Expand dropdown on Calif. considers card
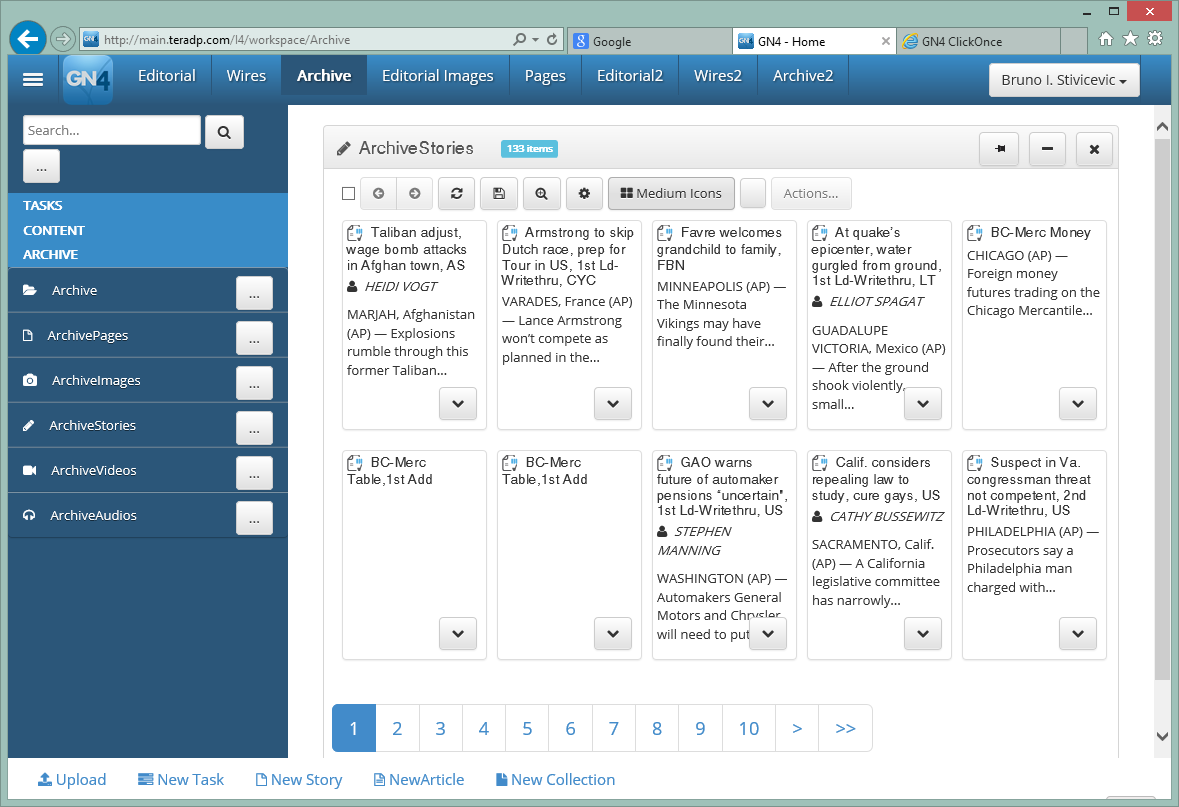 pyautogui.click(x=923, y=634)
